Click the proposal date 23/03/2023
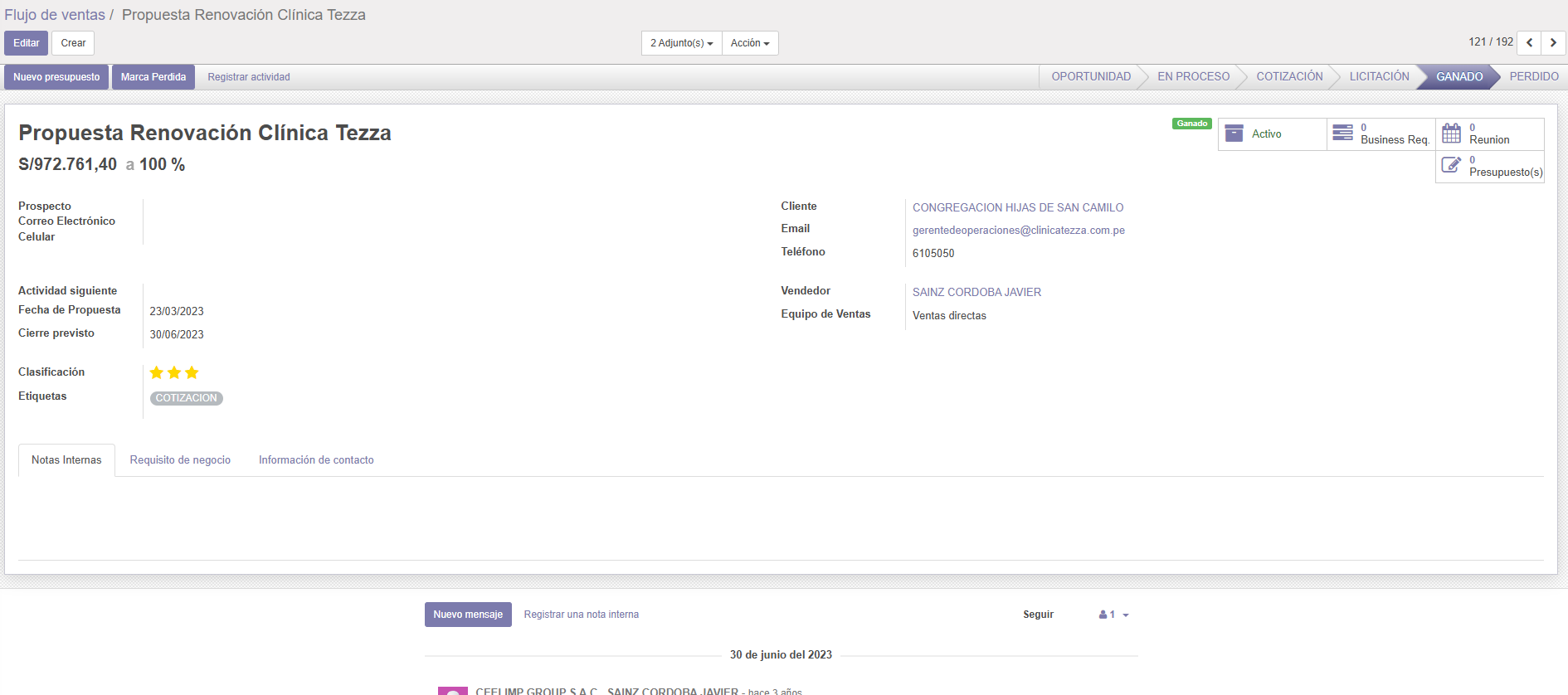This screenshot has width=1568, height=695. [x=177, y=312]
